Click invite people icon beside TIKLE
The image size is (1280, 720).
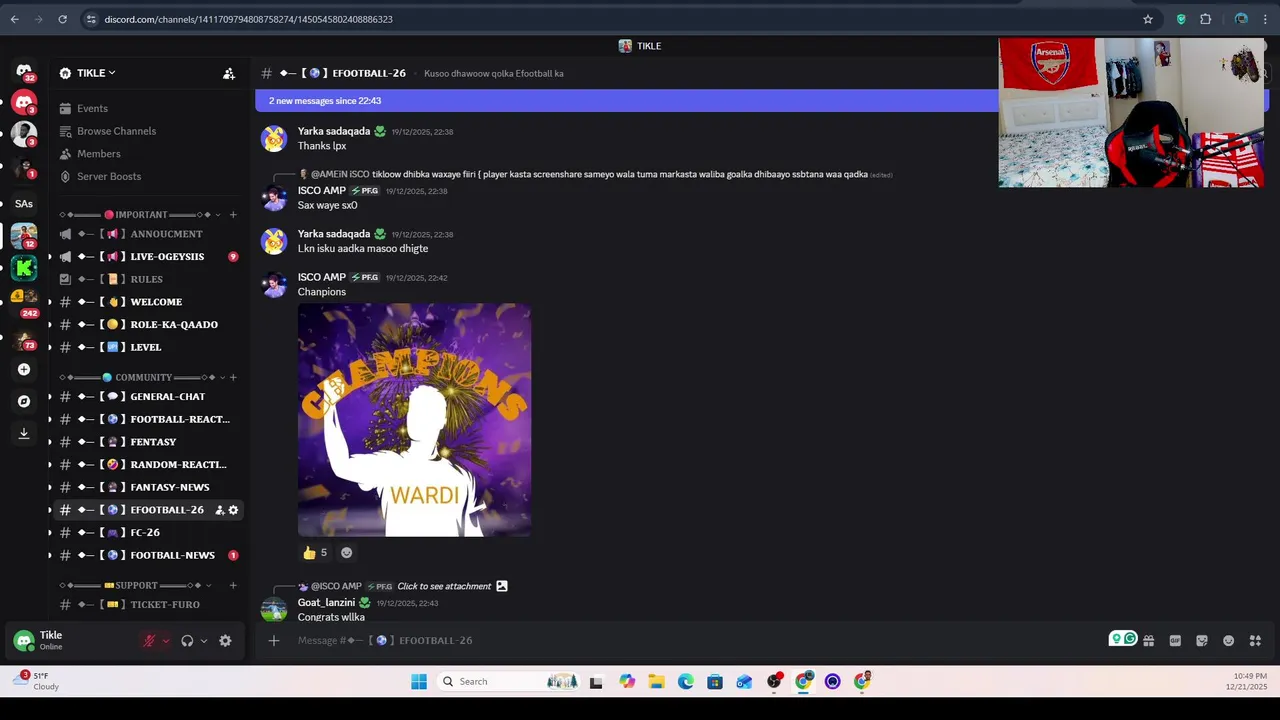click(229, 73)
